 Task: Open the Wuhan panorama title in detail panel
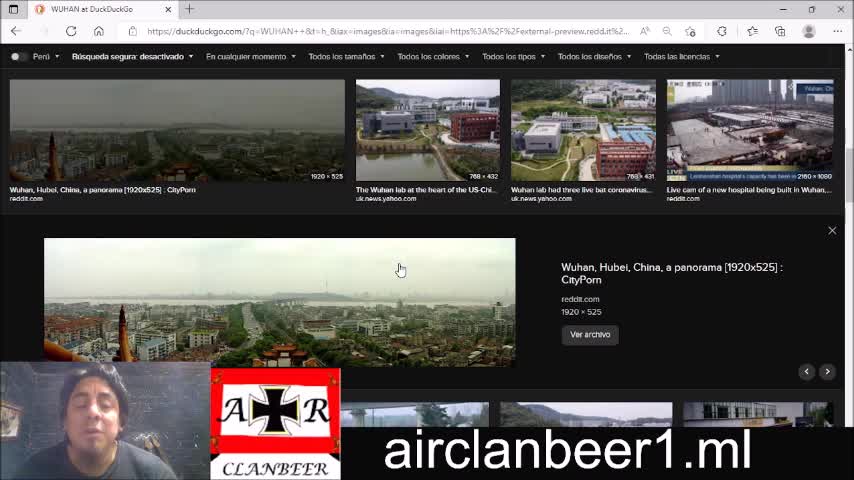coord(672,274)
